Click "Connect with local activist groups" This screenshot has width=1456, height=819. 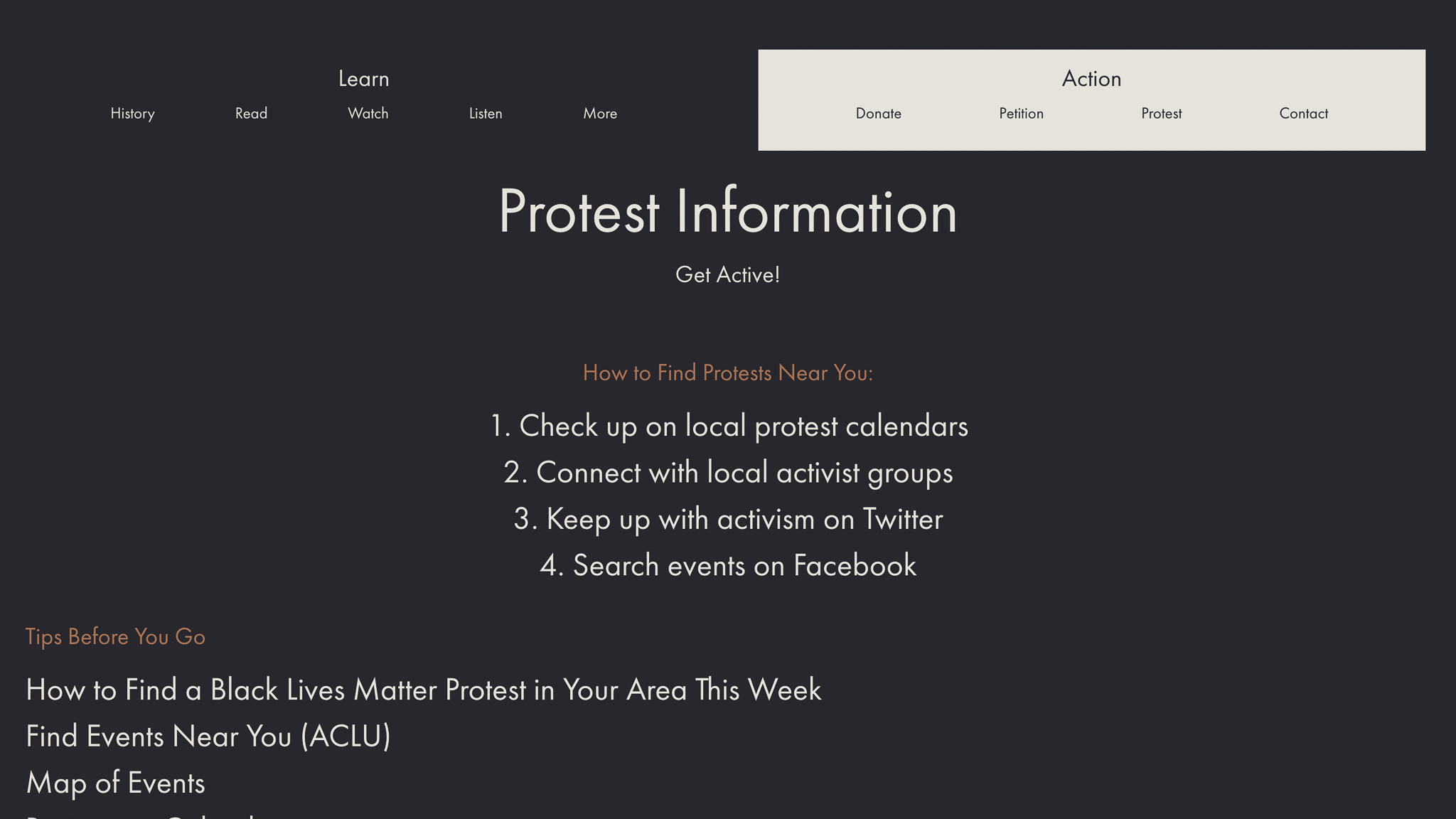(x=728, y=473)
